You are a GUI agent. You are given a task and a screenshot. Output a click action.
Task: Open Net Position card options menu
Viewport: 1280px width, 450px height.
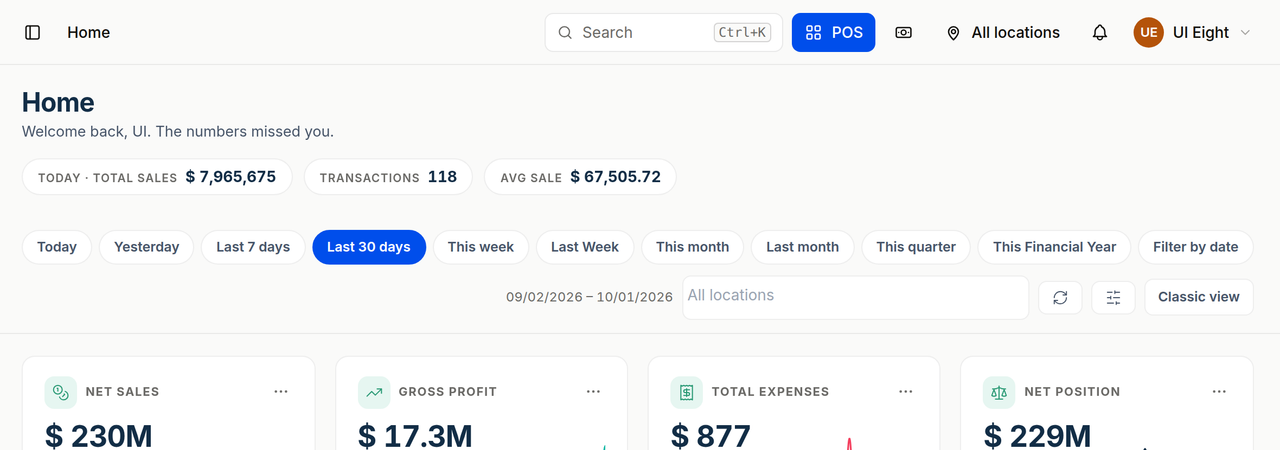pos(1219,392)
